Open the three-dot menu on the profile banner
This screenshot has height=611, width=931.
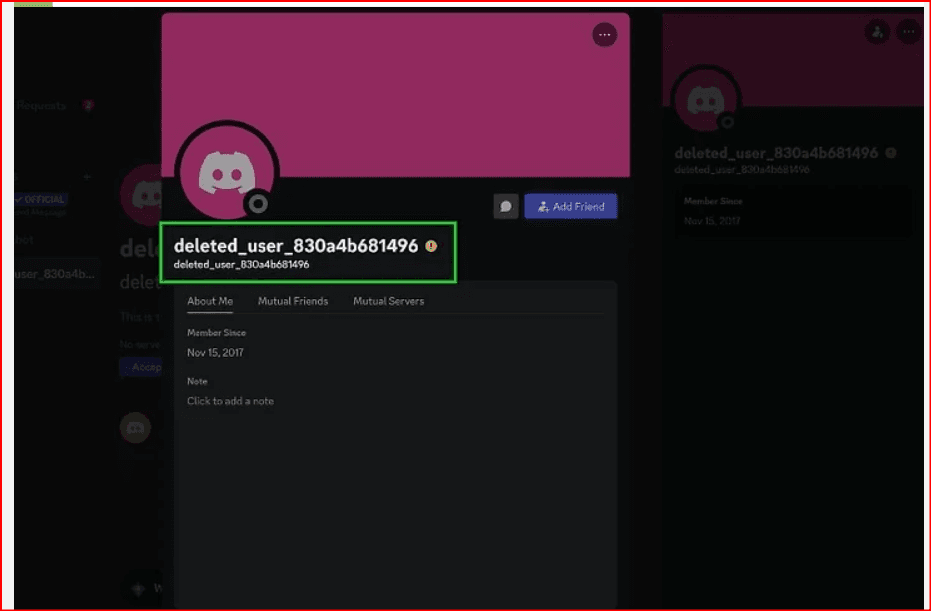604,35
